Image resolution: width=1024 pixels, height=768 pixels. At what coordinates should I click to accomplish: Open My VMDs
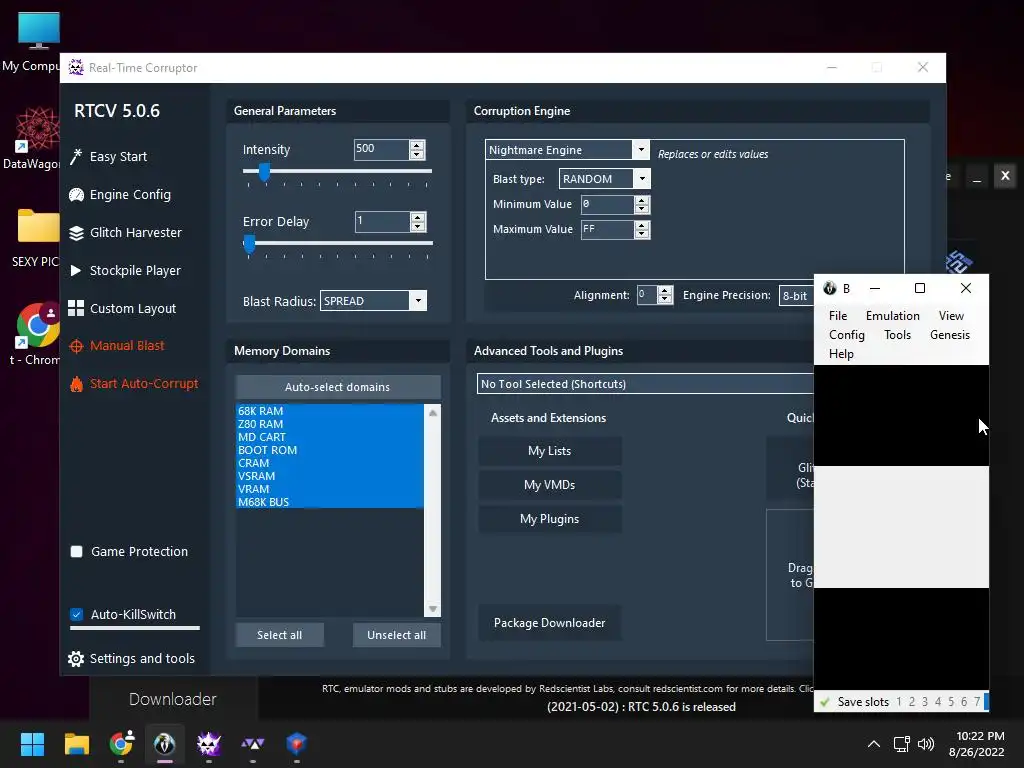(549, 485)
